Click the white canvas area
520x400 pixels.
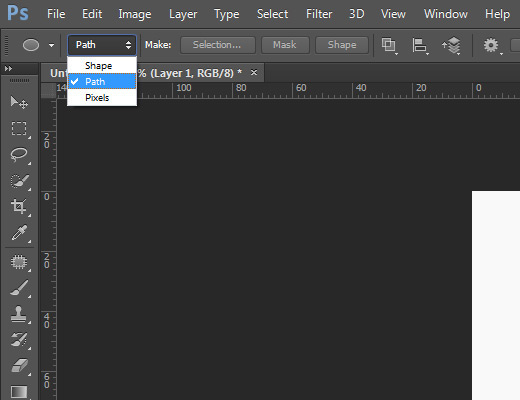coord(496,295)
